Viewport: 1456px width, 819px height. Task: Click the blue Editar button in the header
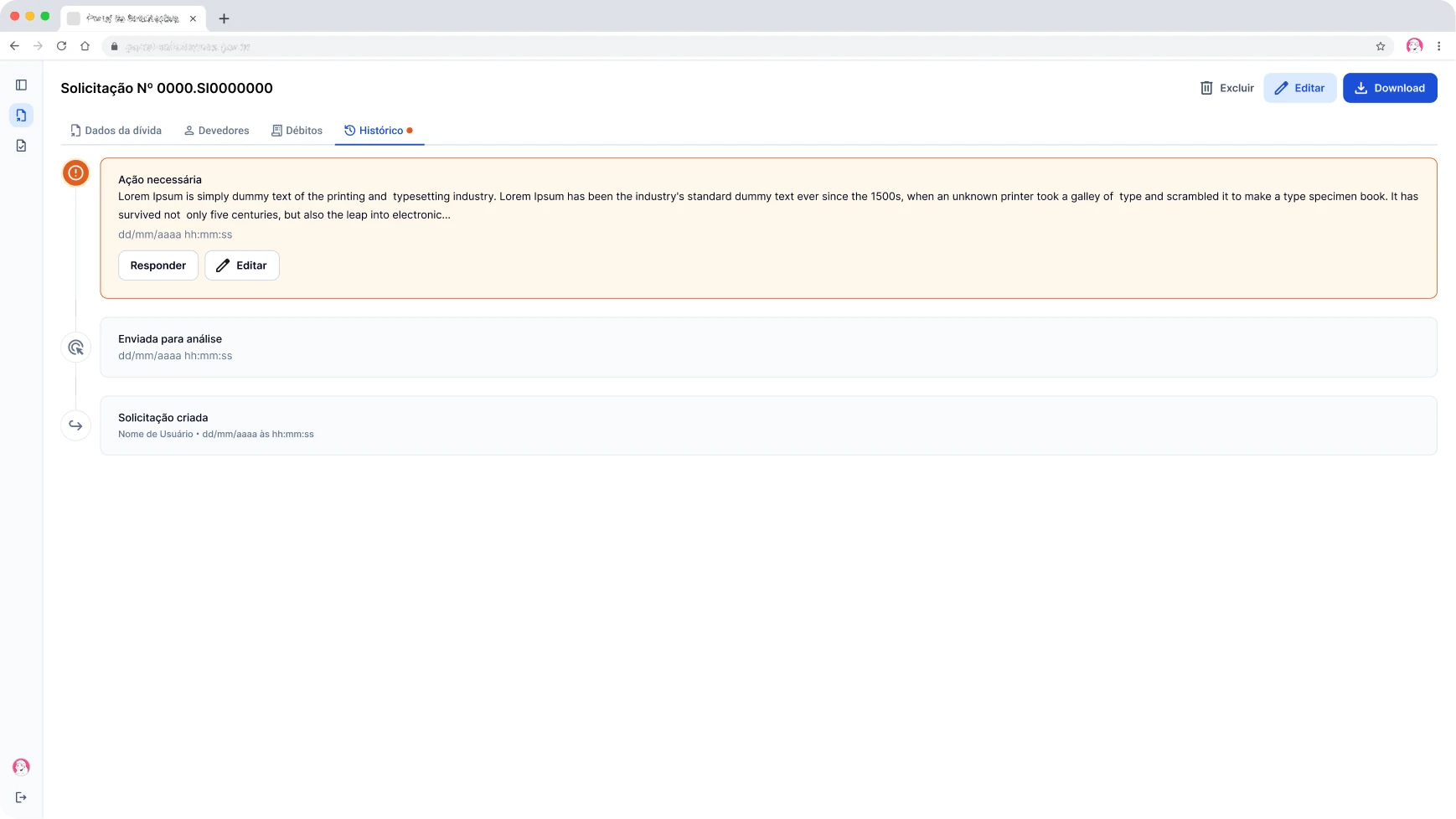1300,88
